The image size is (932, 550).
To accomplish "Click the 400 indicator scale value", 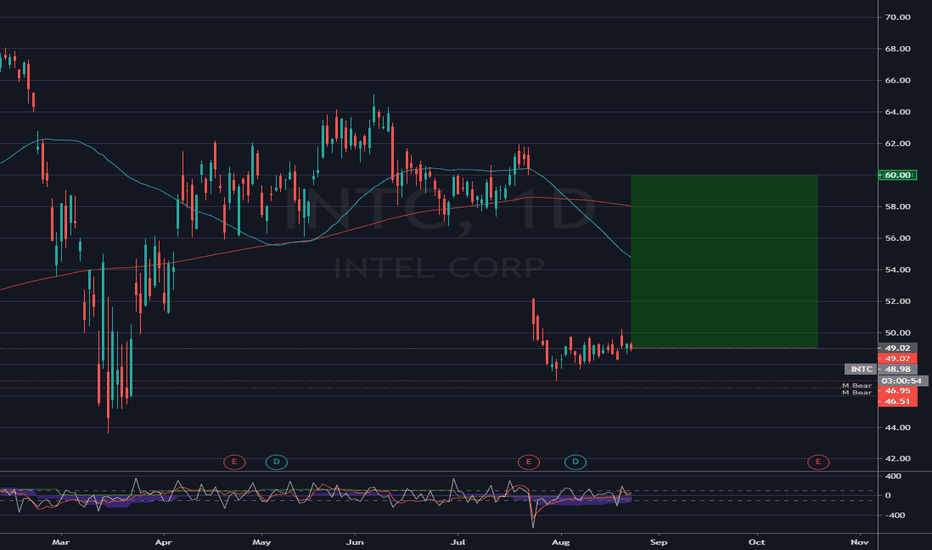I will click(x=893, y=476).
